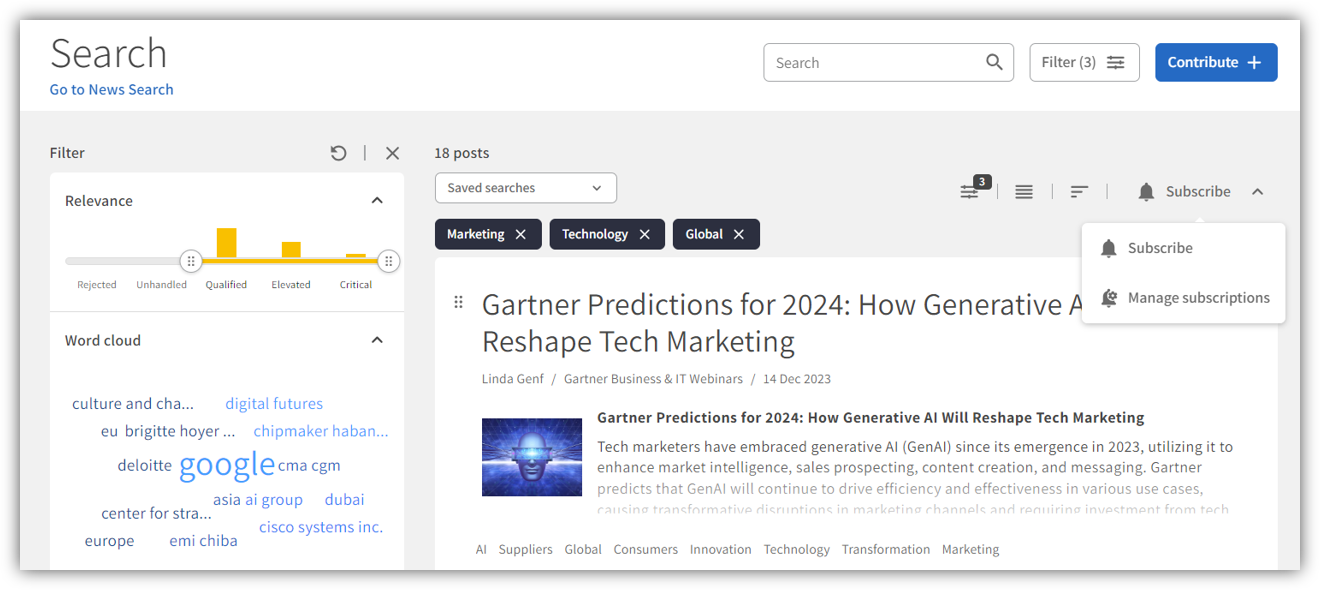Click the Contribute button
Viewport: 1320px width, 590px height.
tap(1215, 62)
